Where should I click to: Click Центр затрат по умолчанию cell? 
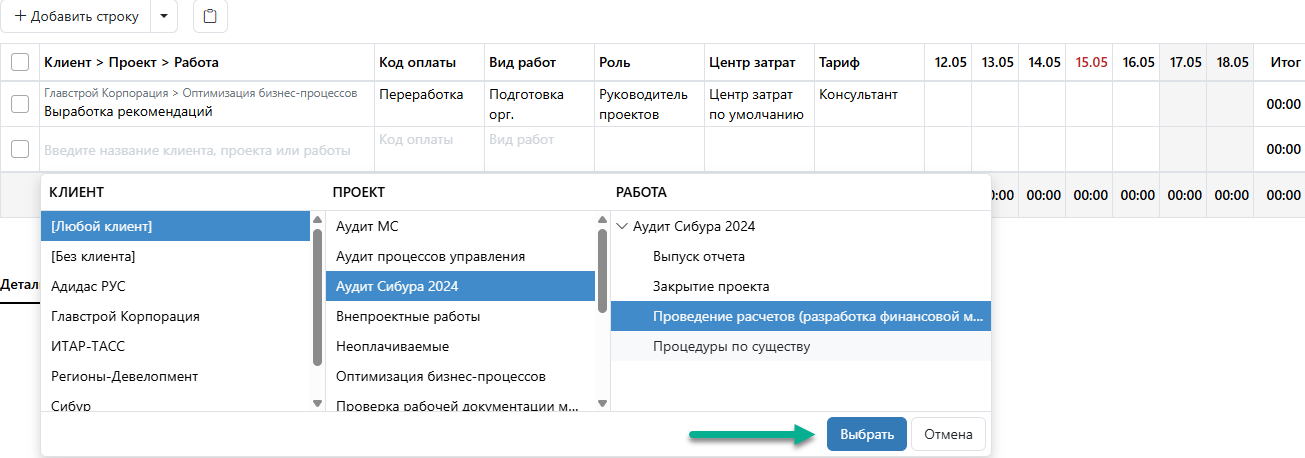pos(757,104)
